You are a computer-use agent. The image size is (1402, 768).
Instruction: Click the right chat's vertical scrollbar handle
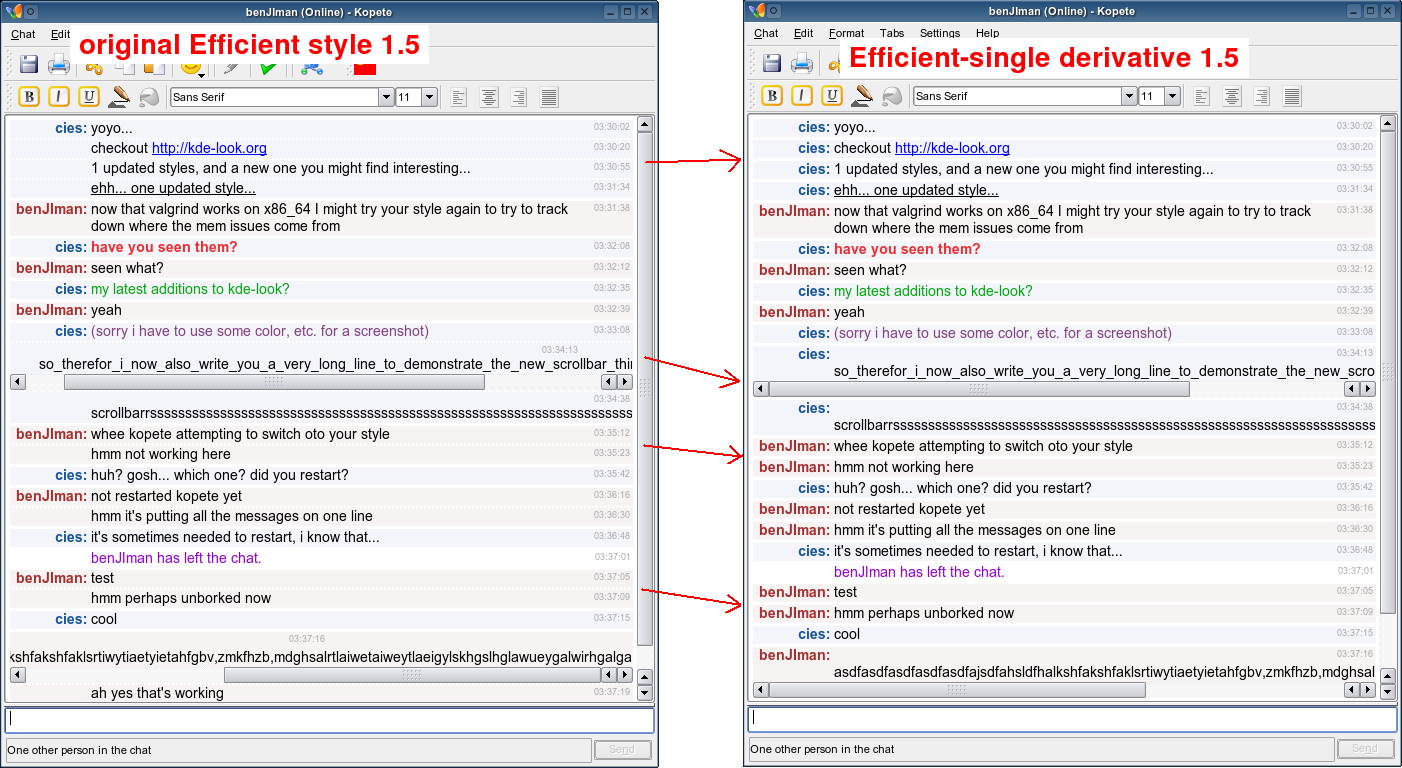[x=1388, y=372]
